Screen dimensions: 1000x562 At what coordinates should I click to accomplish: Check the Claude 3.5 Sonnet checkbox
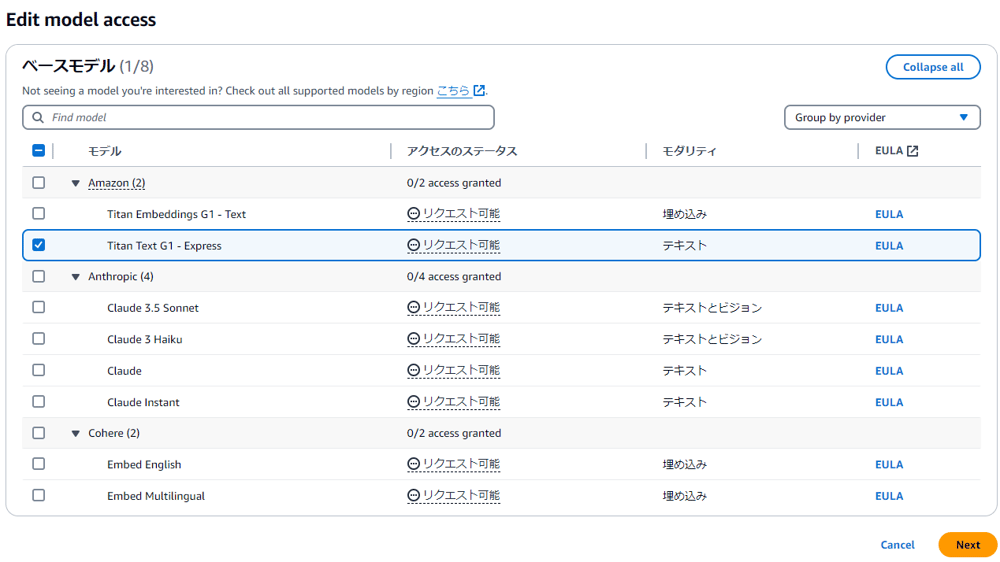coord(38,307)
